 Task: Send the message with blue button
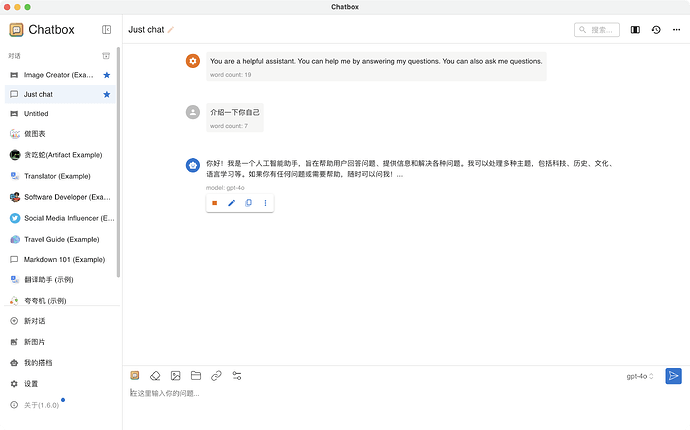point(673,376)
